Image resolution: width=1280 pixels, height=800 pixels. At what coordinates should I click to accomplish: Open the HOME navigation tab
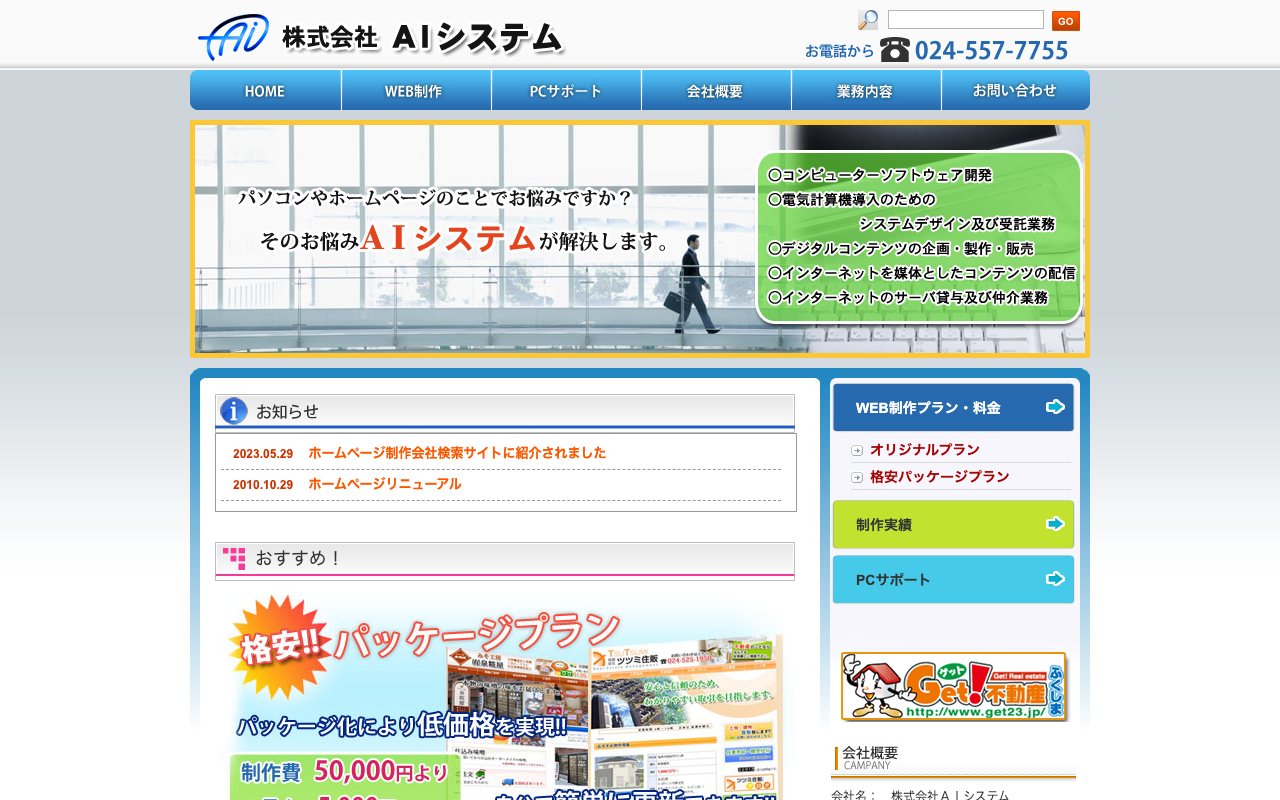(265, 90)
